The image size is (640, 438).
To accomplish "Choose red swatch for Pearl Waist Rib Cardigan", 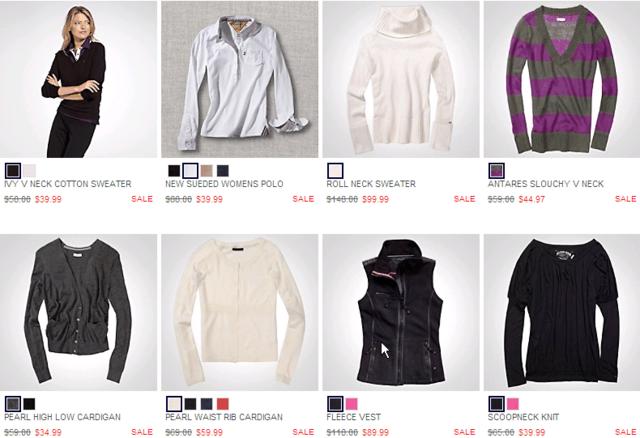I will point(223,404).
